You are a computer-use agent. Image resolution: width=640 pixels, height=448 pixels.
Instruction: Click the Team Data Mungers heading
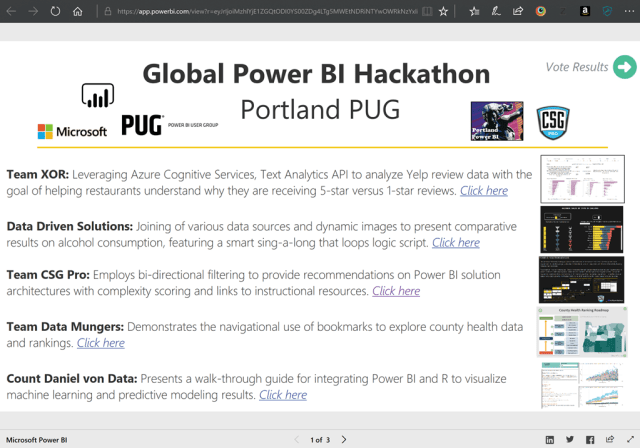pyautogui.click(x=65, y=327)
